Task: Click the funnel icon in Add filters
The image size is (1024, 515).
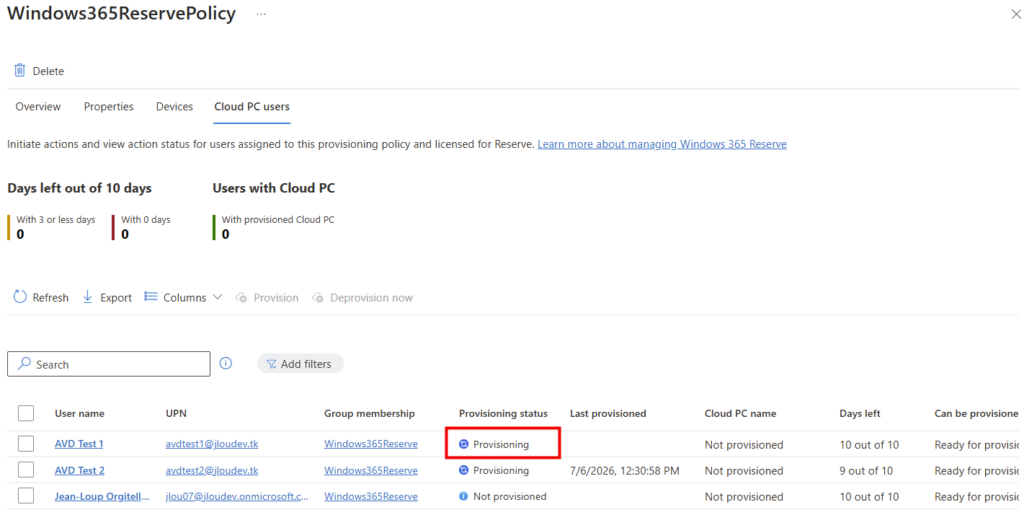Action: 271,364
